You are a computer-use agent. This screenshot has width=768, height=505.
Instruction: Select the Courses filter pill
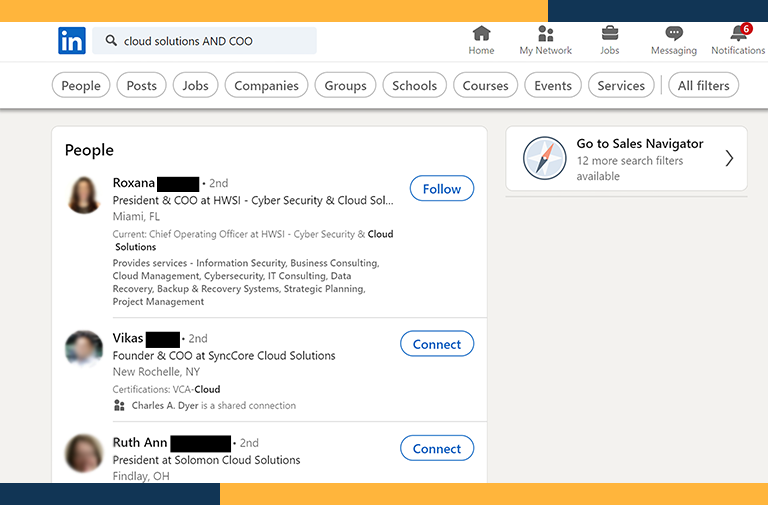pyautogui.click(x=485, y=85)
